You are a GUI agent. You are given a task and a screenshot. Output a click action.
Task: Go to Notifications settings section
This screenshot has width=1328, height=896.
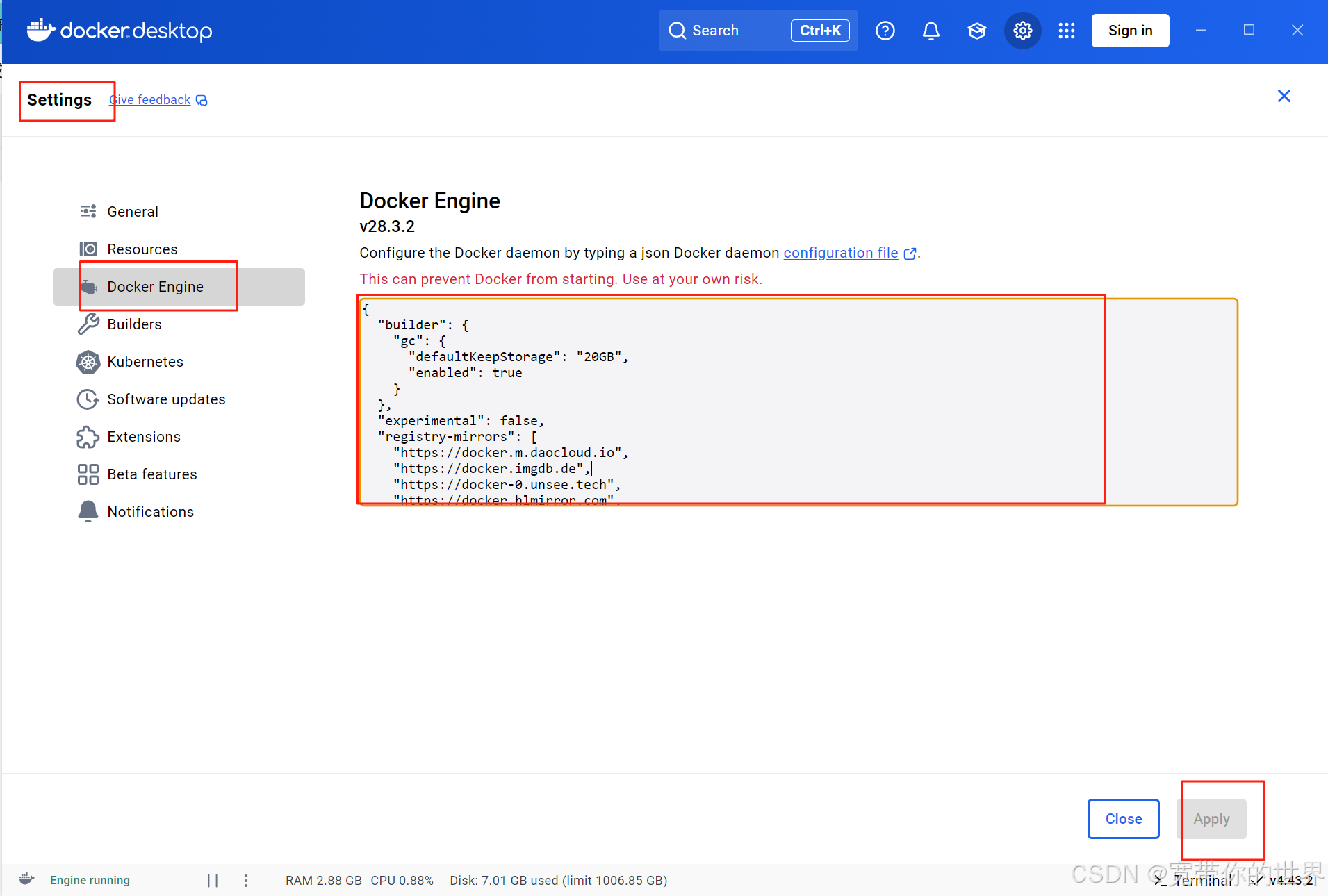click(179, 511)
